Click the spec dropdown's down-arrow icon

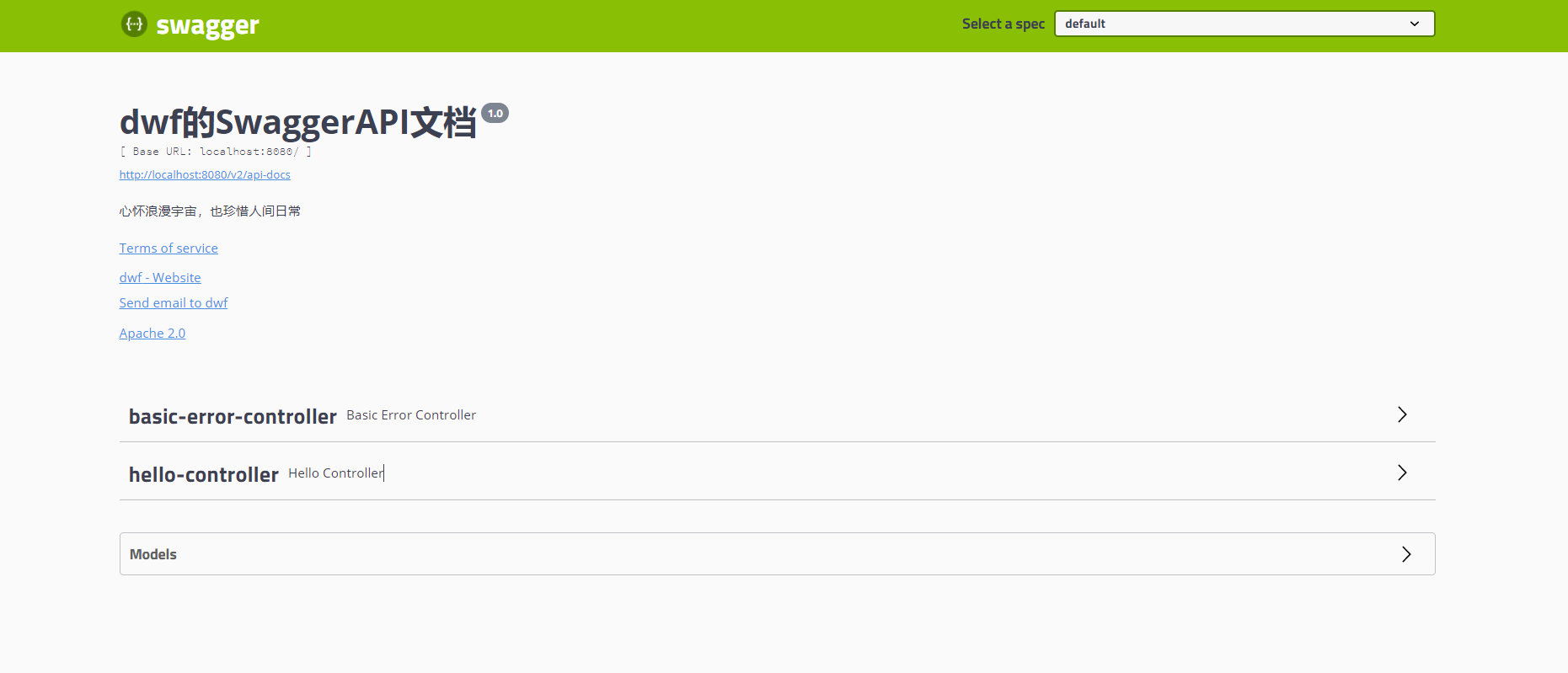coord(1415,24)
